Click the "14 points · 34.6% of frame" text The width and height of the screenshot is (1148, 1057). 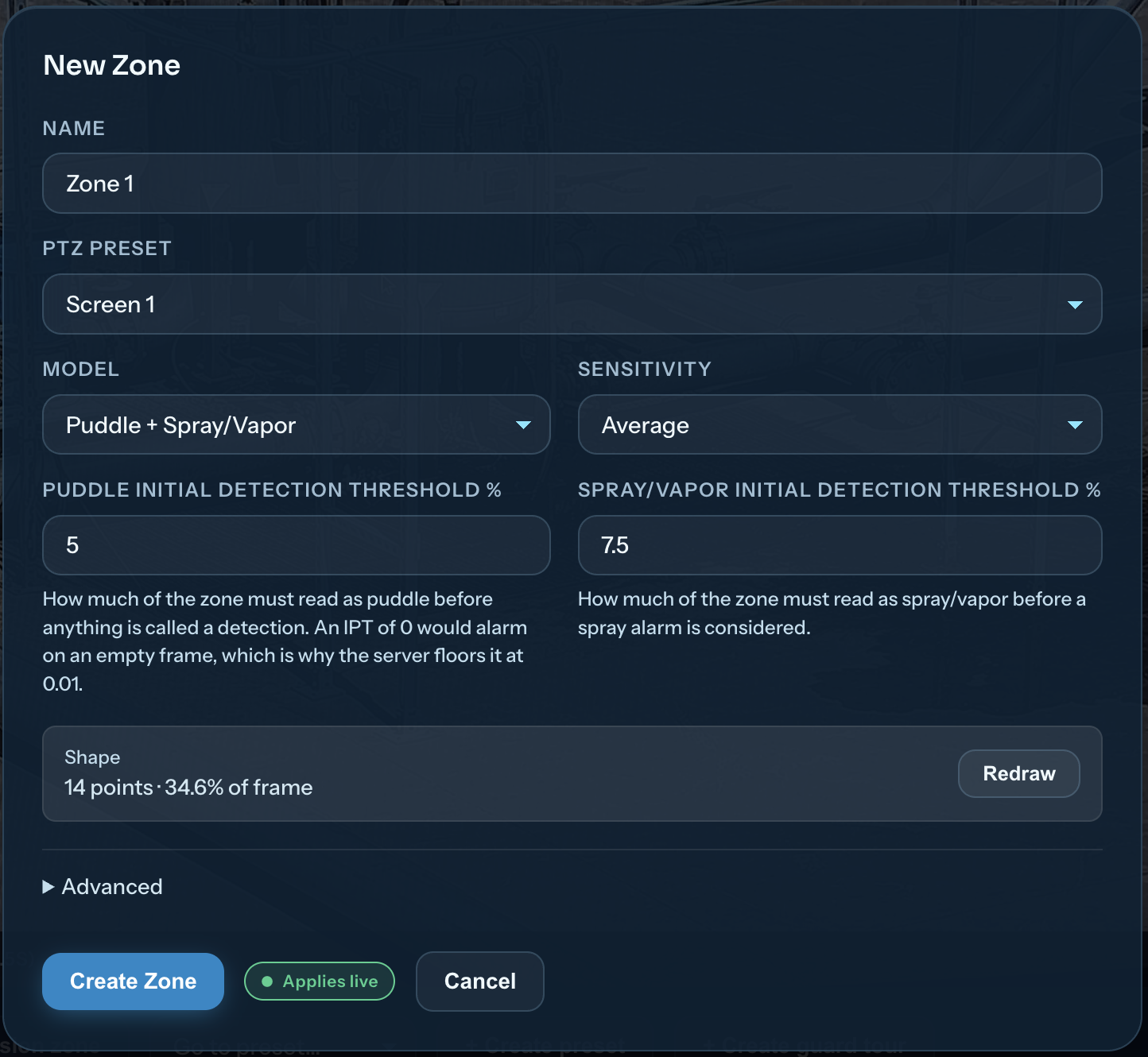pos(188,788)
